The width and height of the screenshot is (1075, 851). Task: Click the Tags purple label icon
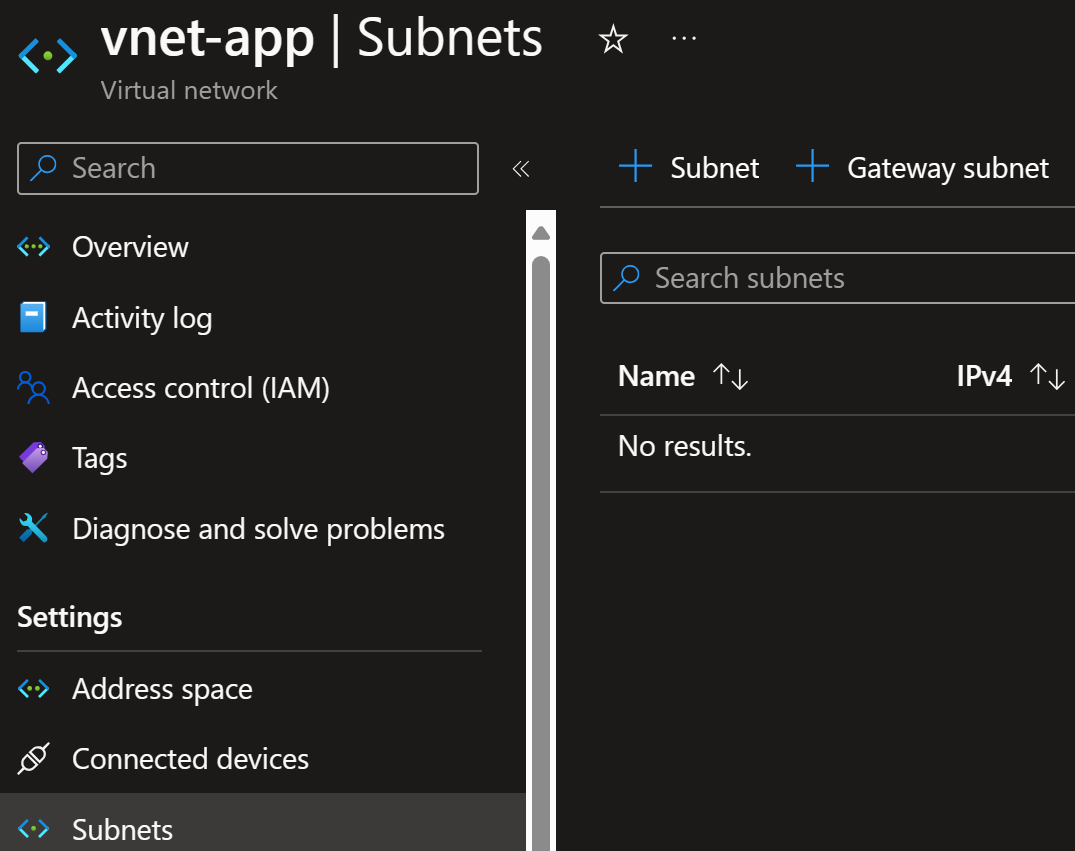coord(34,458)
